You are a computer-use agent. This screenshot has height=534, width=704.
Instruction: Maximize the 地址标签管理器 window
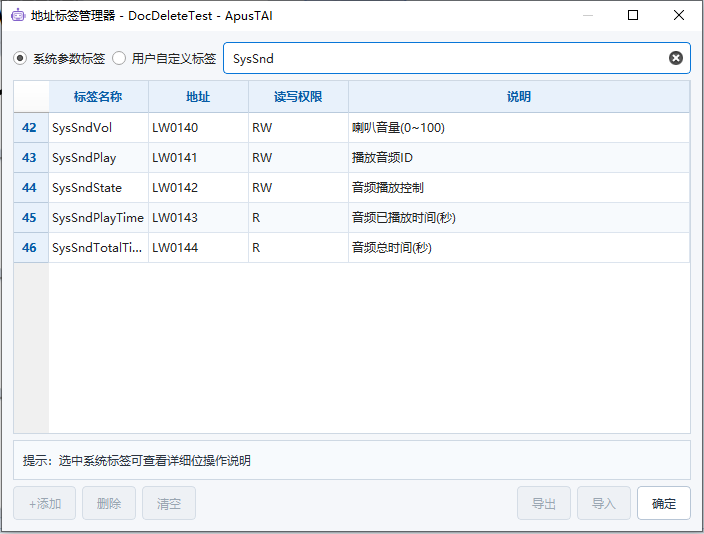pyautogui.click(x=633, y=15)
